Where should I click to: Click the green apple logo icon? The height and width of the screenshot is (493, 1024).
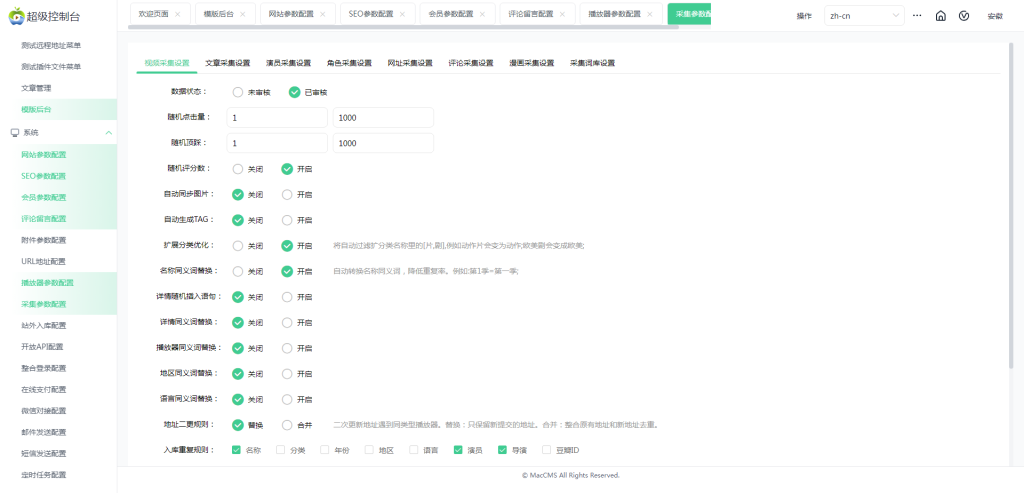click(x=16, y=16)
